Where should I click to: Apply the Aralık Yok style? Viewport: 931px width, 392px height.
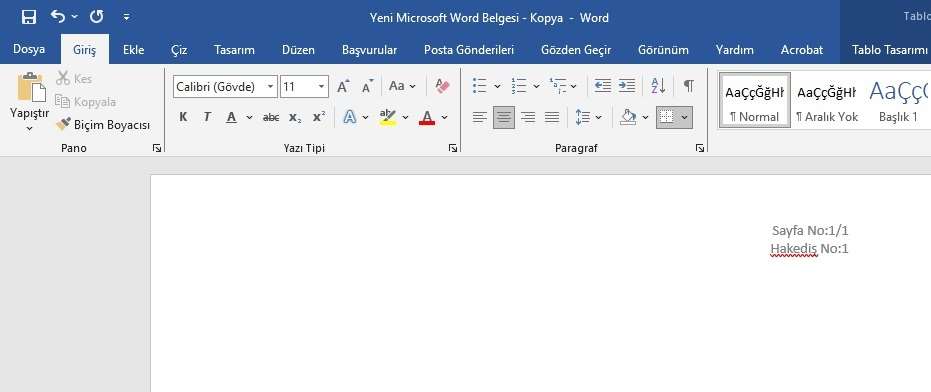pyautogui.click(x=826, y=100)
